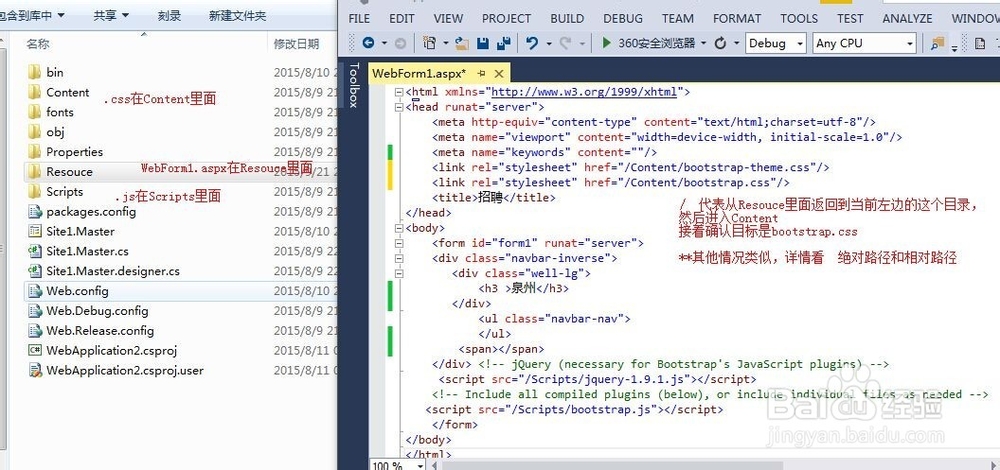Screen dimensions: 1000x470
Task: Click the Refresh browser link icon
Action: 721,43
